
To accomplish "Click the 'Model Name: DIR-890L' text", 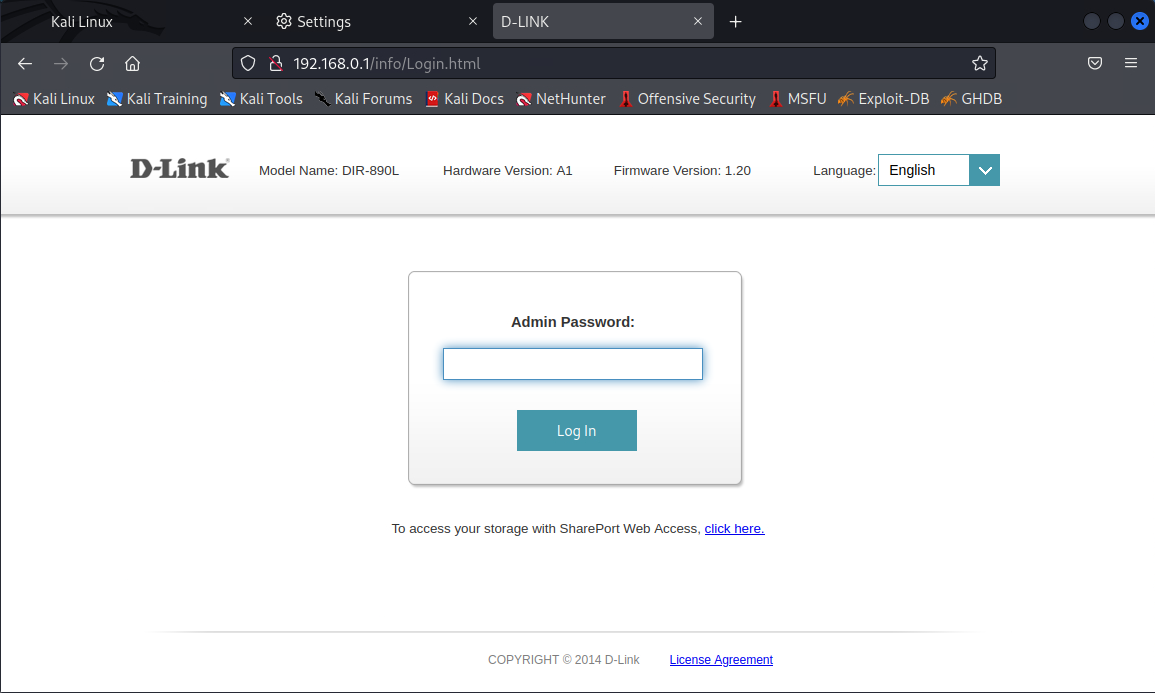I will [x=329, y=171].
